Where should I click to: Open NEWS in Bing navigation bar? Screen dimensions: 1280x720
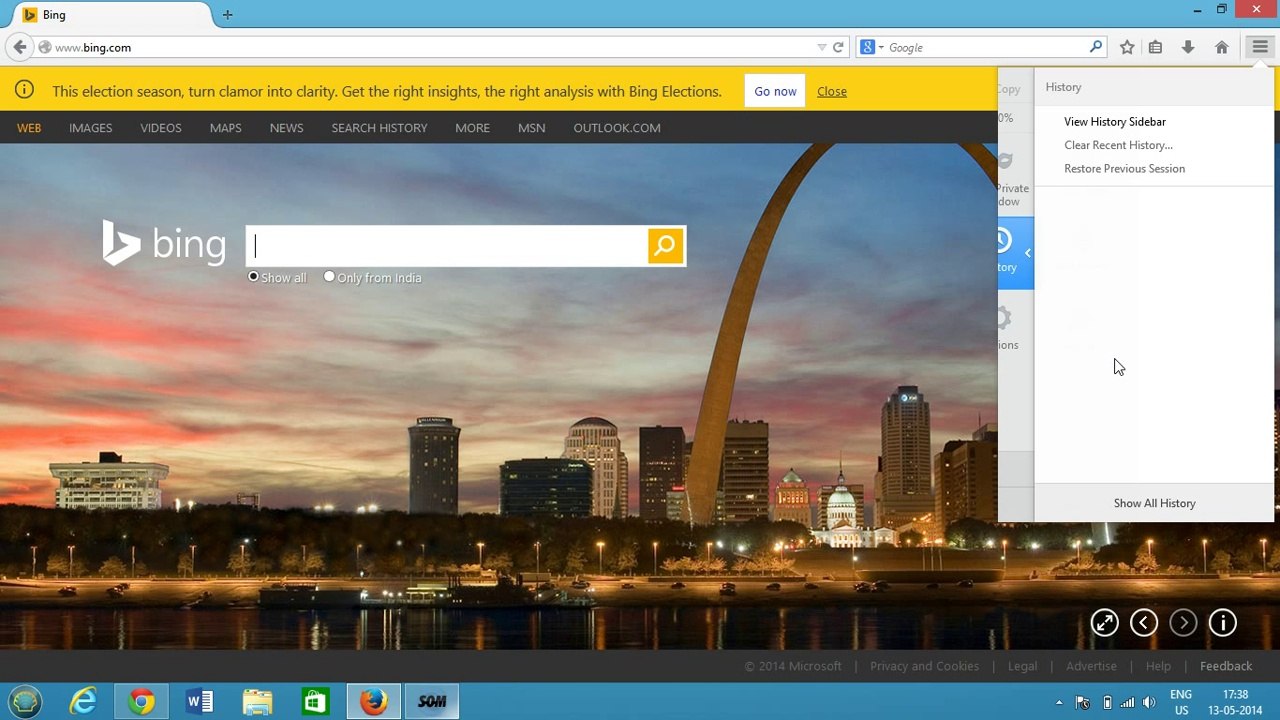tap(286, 128)
